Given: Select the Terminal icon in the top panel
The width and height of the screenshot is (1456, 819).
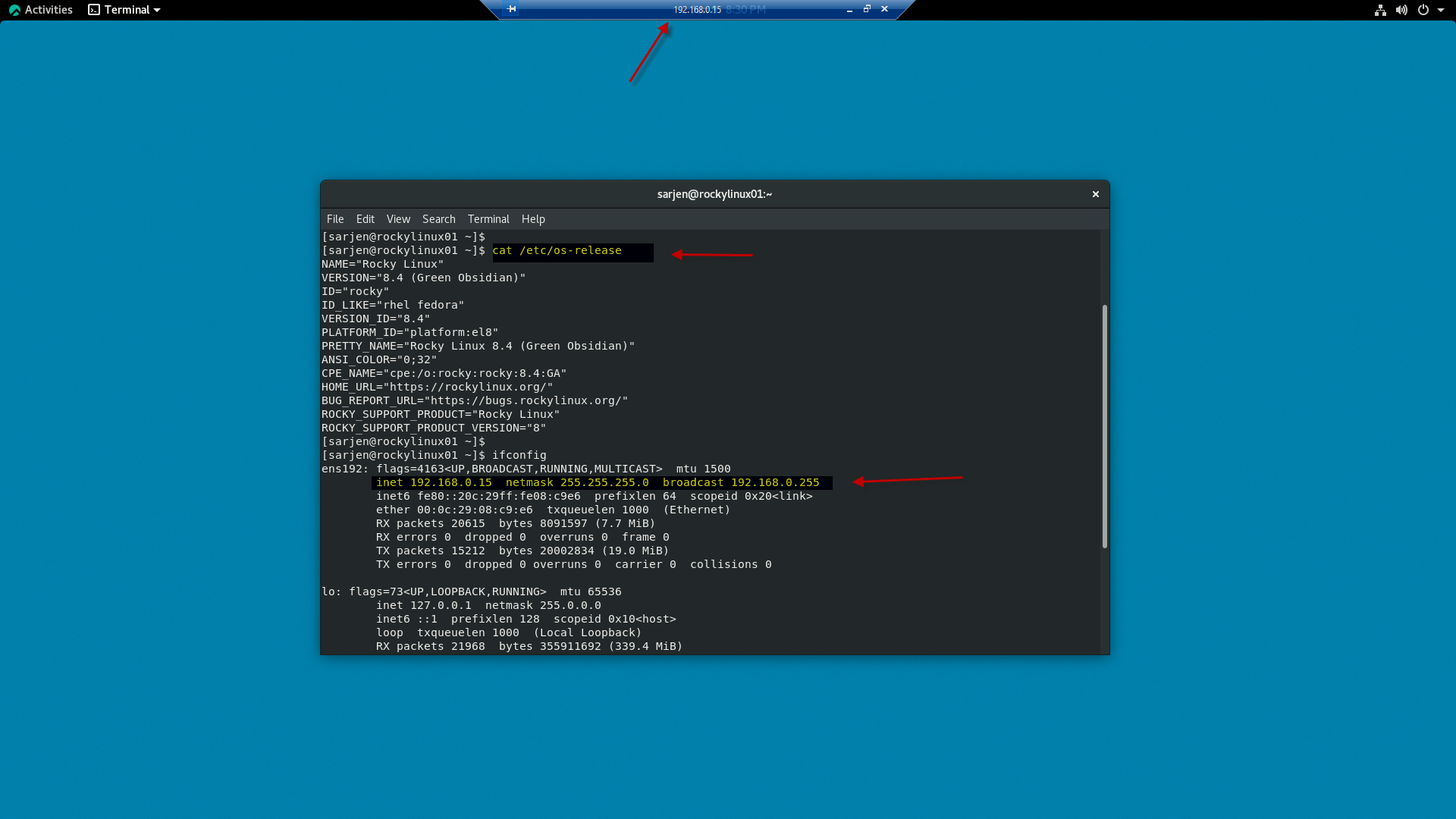Looking at the screenshot, I should pyautogui.click(x=93, y=10).
